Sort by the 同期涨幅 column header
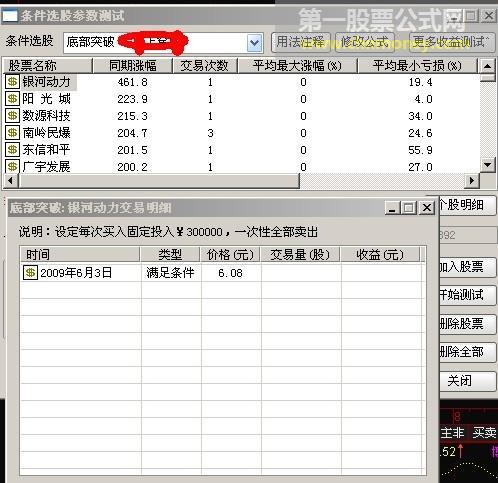 coord(132,66)
